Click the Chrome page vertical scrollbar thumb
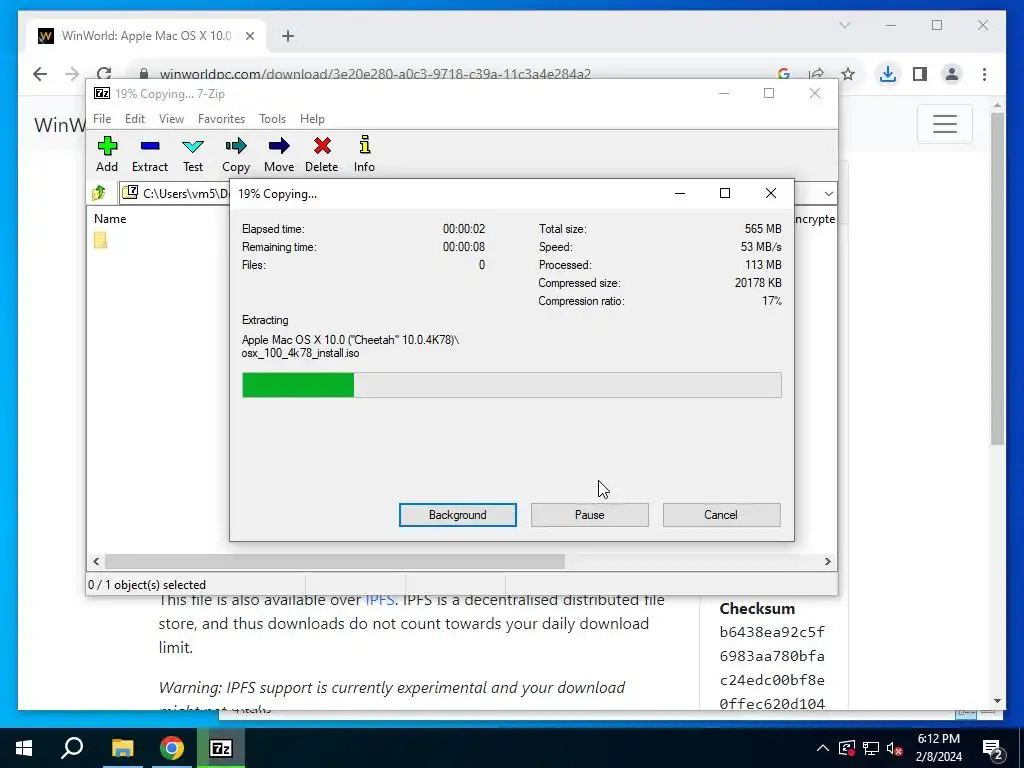Image resolution: width=1024 pixels, height=768 pixels. click(x=997, y=278)
